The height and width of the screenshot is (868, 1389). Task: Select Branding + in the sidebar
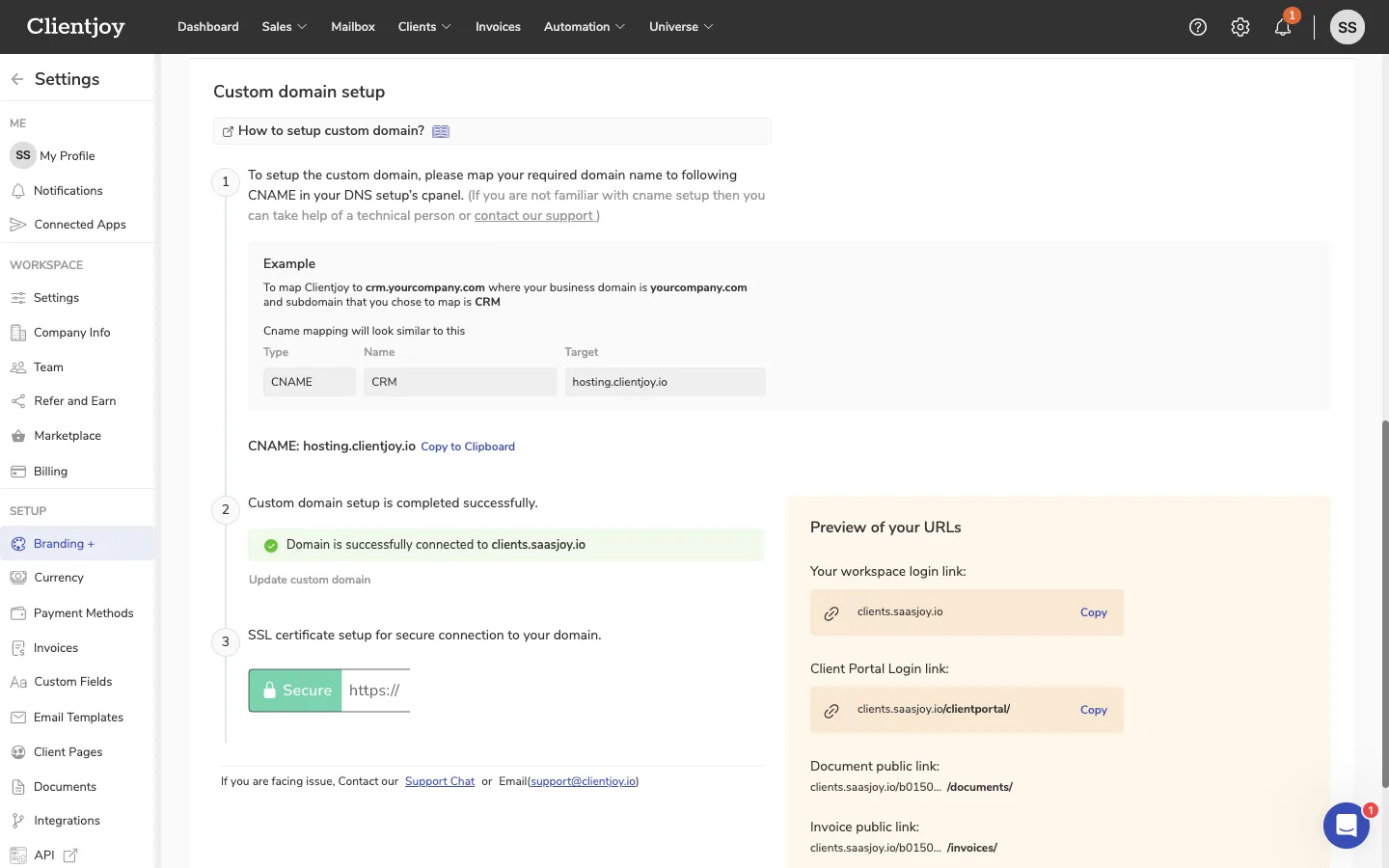click(77, 544)
